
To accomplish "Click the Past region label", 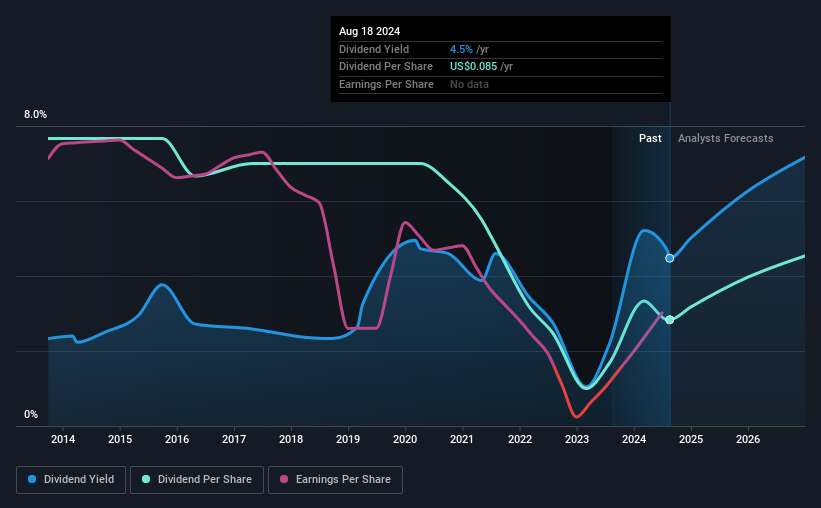I will point(650,138).
